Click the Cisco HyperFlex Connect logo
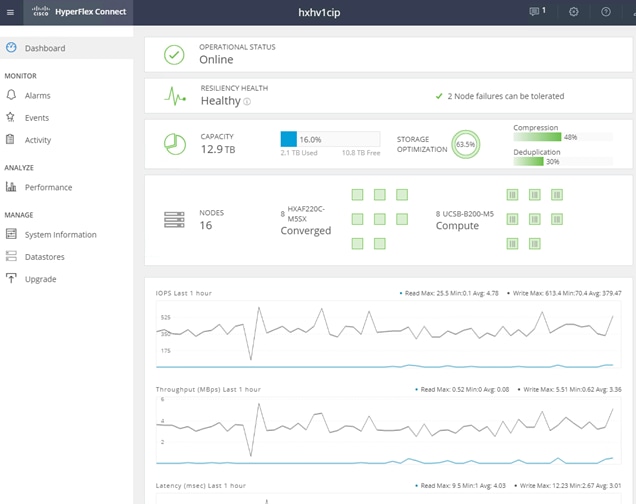636x504 pixels. coord(79,12)
